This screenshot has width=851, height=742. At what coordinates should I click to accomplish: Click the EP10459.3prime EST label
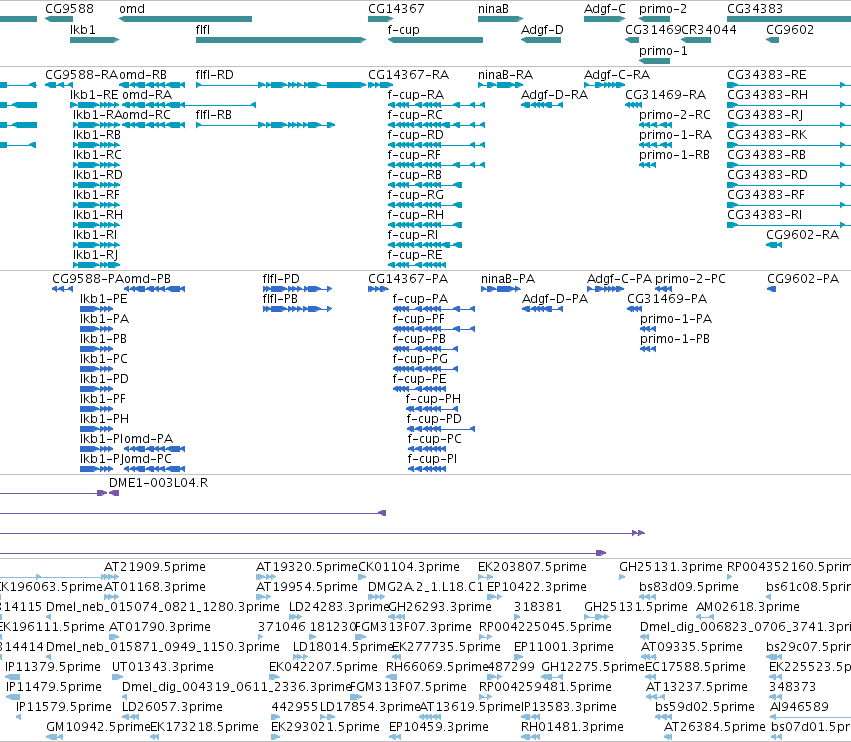point(439,727)
